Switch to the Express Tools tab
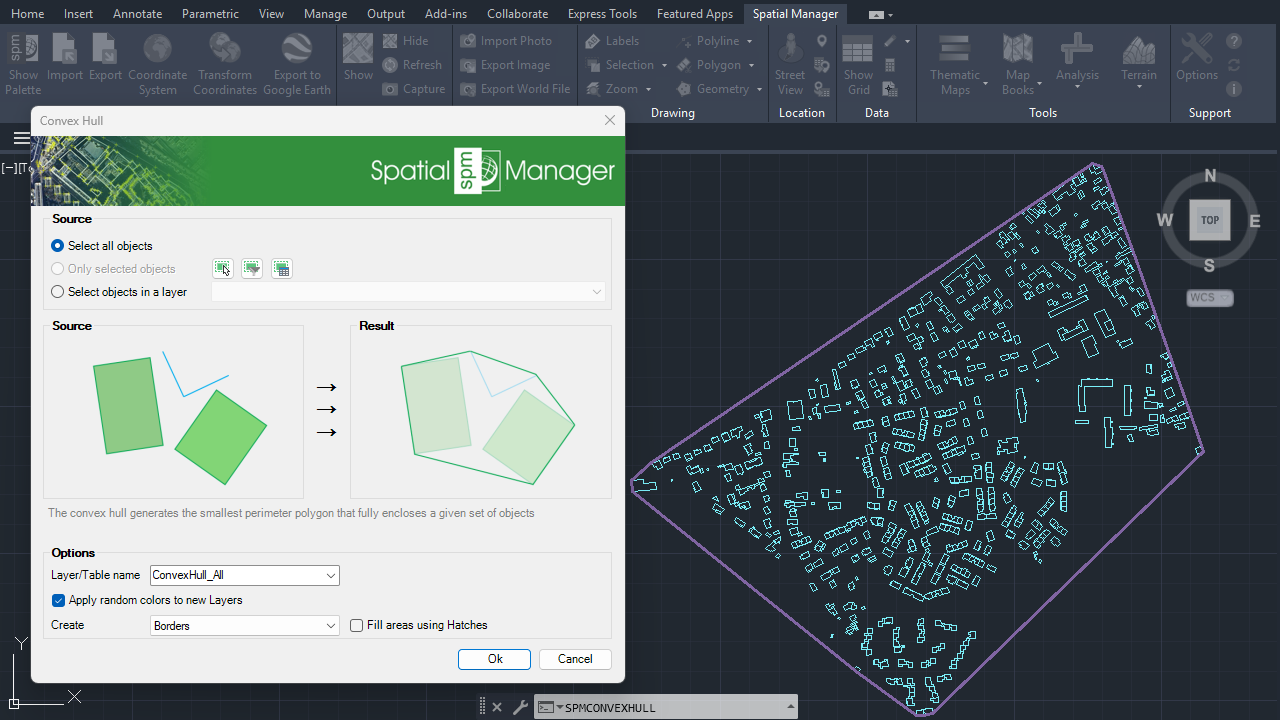Screen dimensions: 1280x720 (x=602, y=14)
